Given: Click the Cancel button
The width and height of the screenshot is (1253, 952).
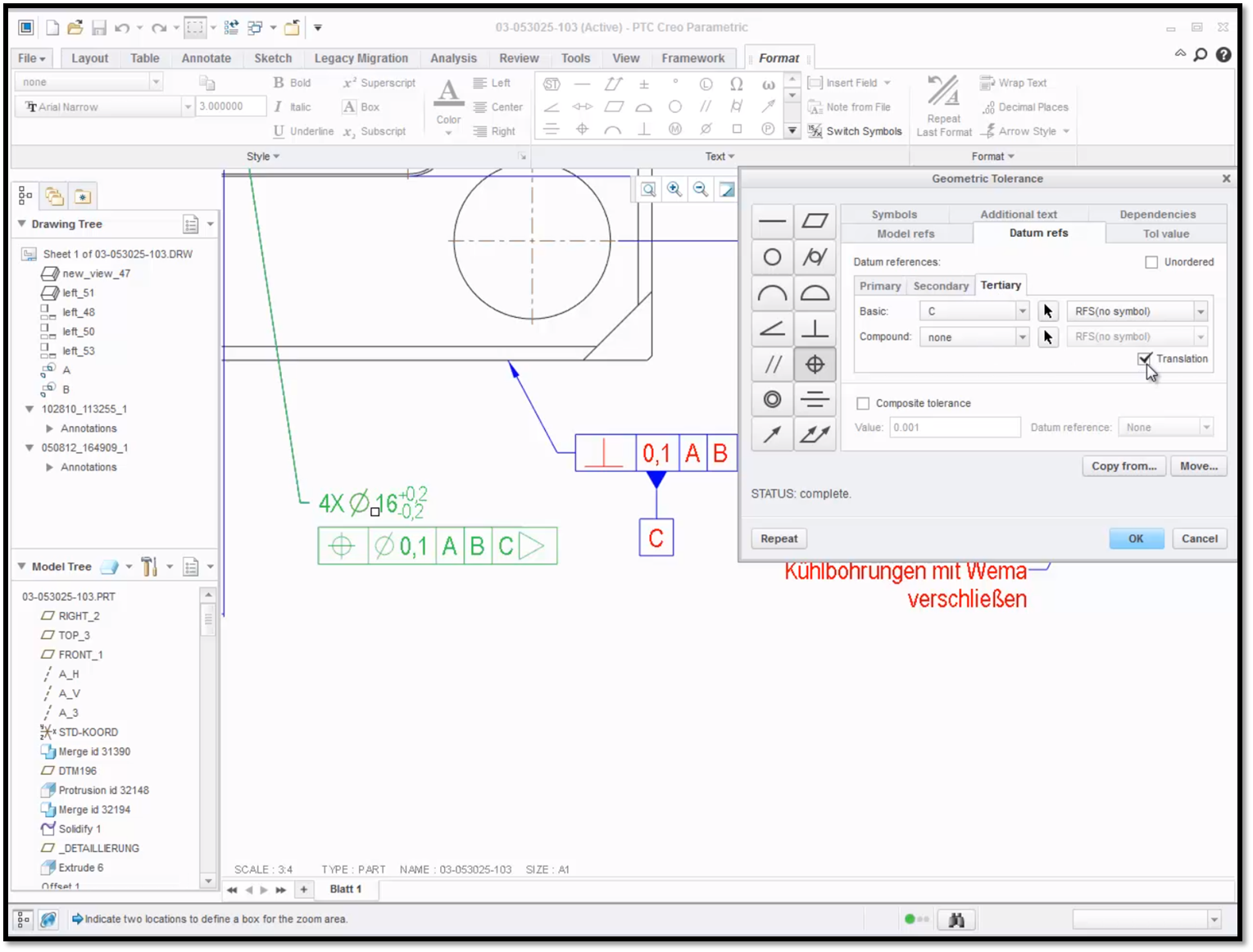Looking at the screenshot, I should pos(1200,538).
